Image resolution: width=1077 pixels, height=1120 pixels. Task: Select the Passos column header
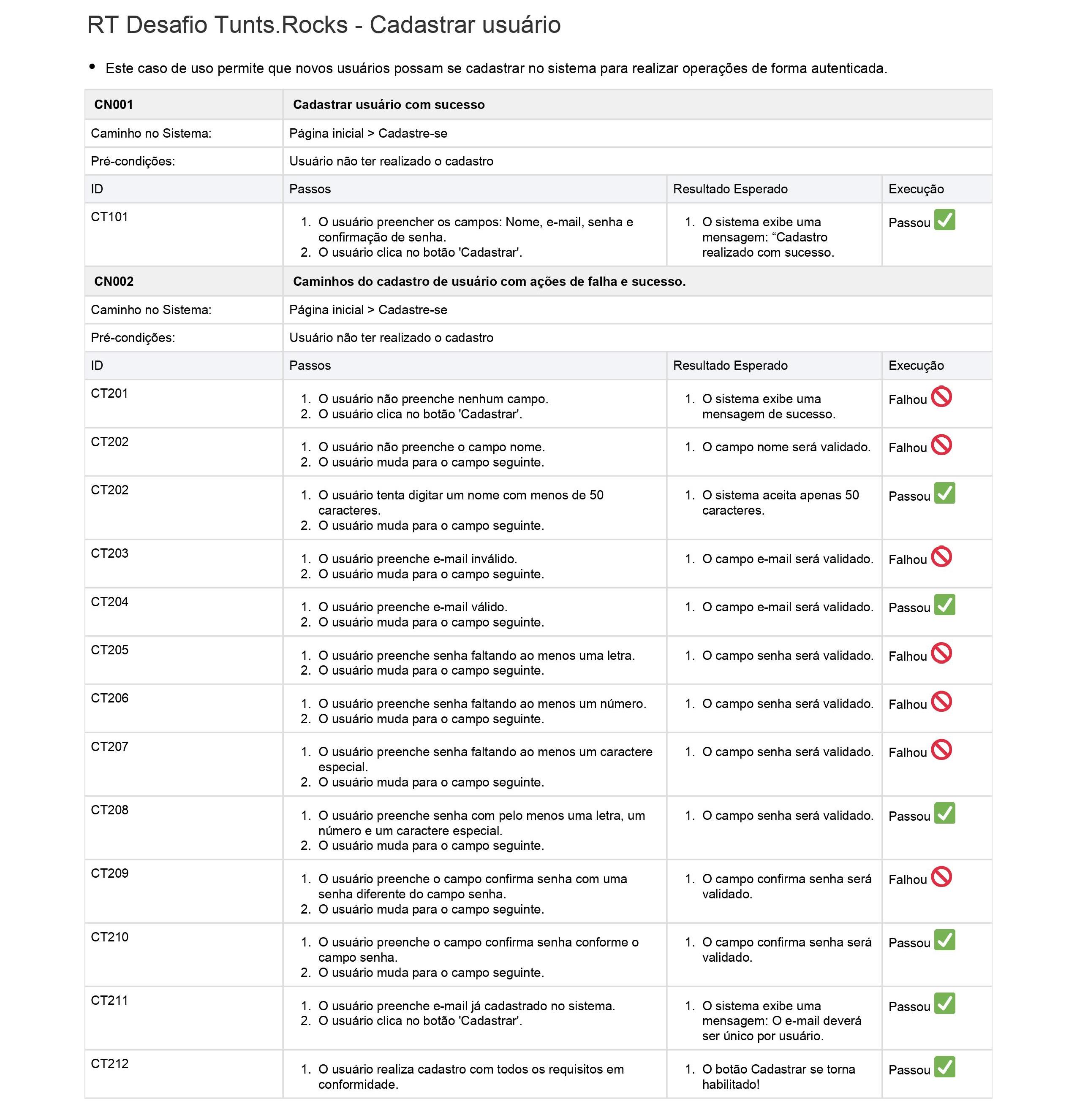click(x=310, y=189)
